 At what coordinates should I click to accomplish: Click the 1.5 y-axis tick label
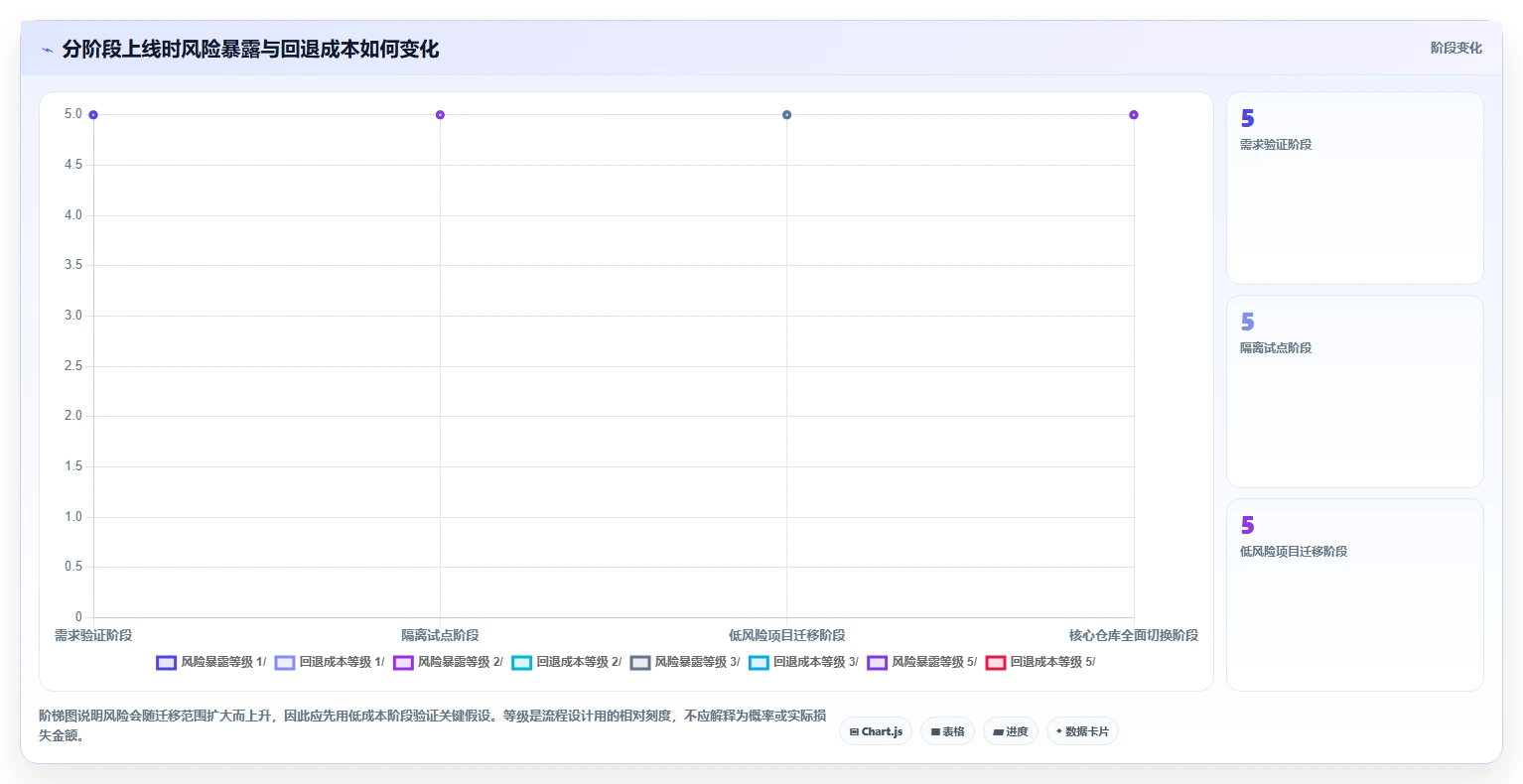73,466
